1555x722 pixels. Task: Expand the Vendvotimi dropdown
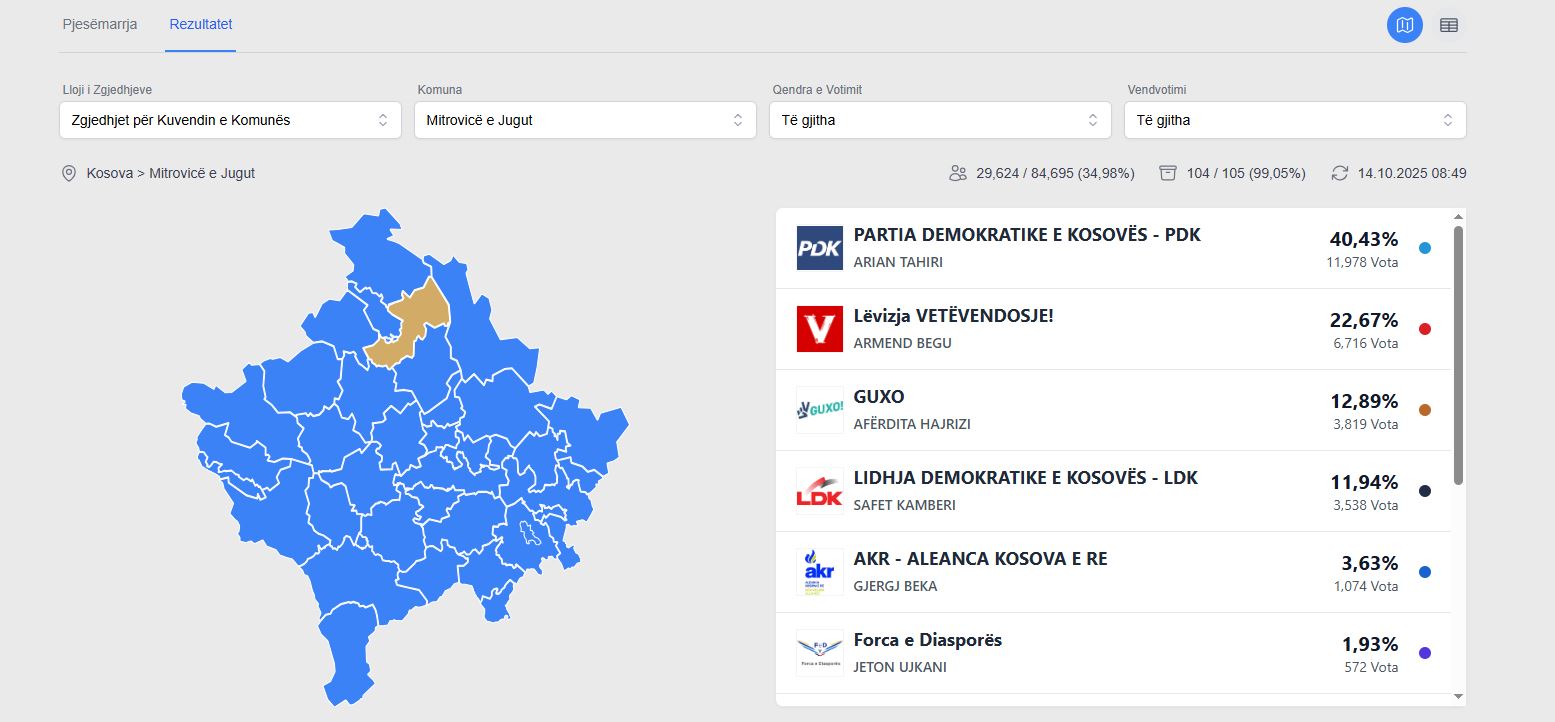click(x=1295, y=120)
